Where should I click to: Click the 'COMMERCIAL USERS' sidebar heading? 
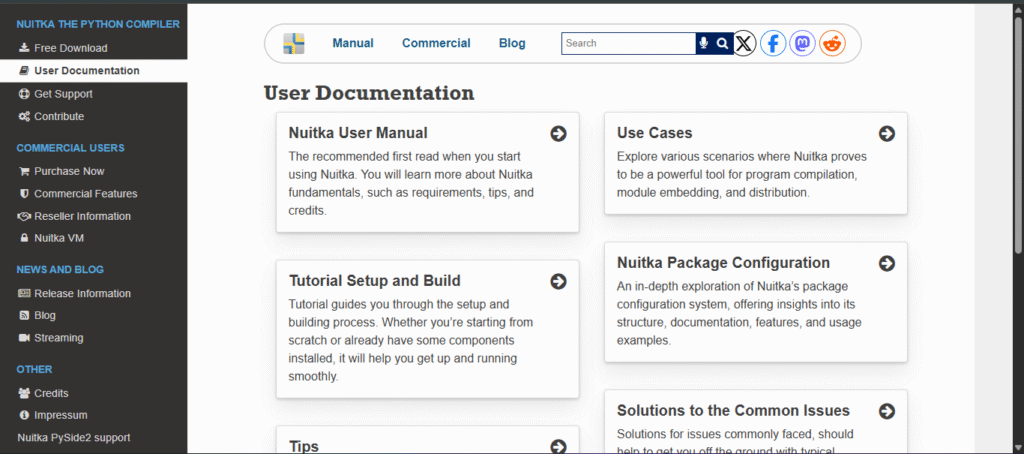pos(71,148)
